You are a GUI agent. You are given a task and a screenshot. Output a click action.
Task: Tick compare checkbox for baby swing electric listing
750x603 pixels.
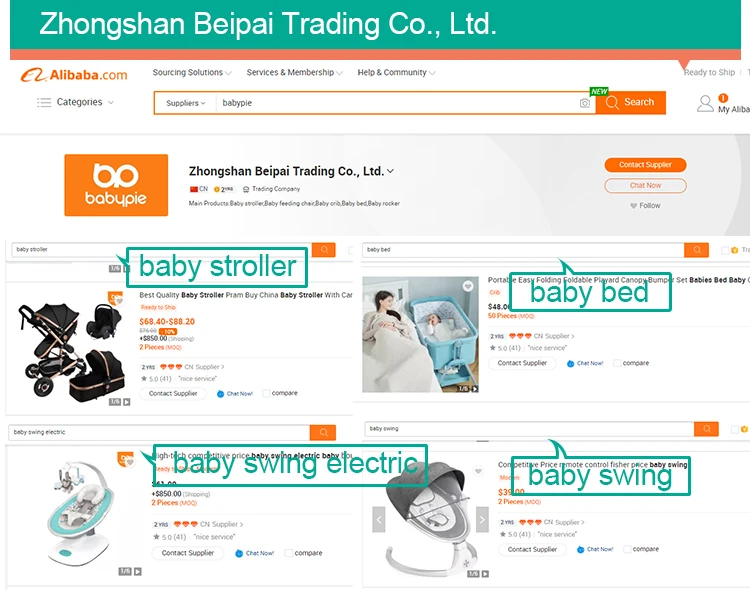(x=288, y=553)
